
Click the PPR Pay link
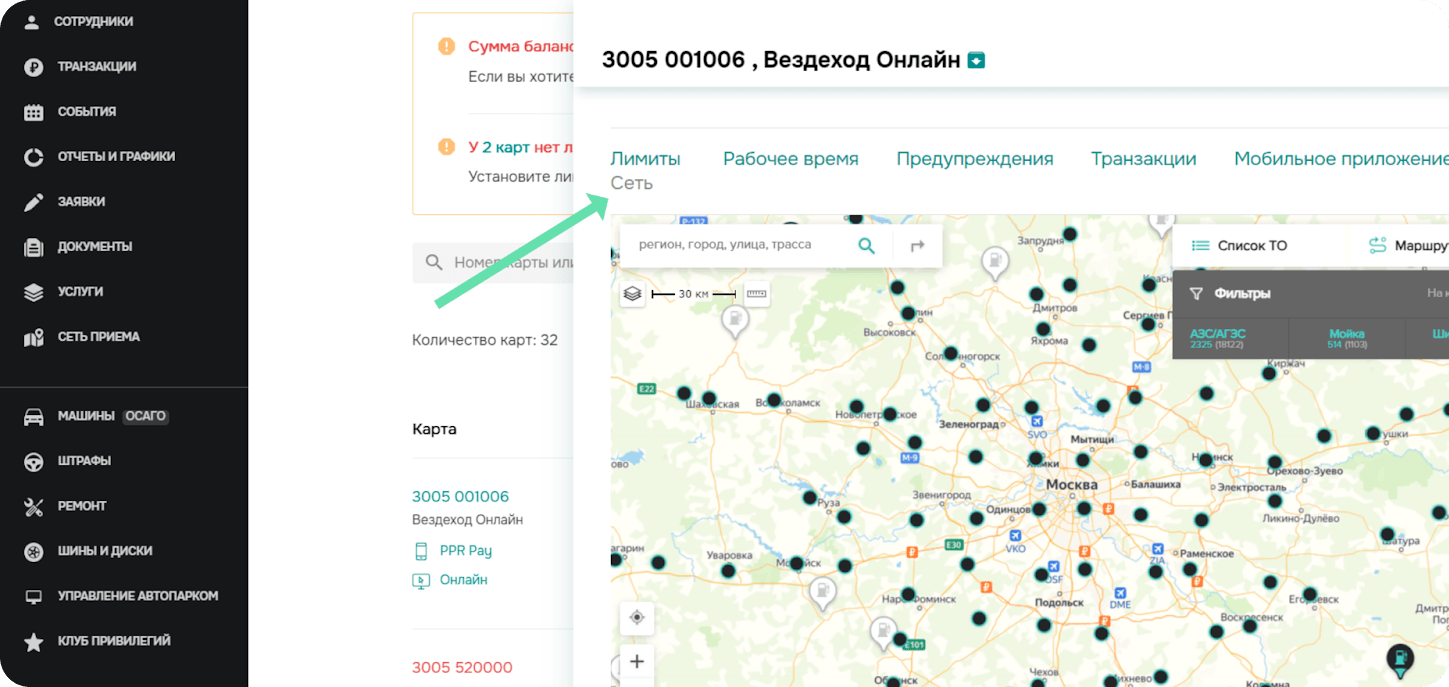pos(465,551)
